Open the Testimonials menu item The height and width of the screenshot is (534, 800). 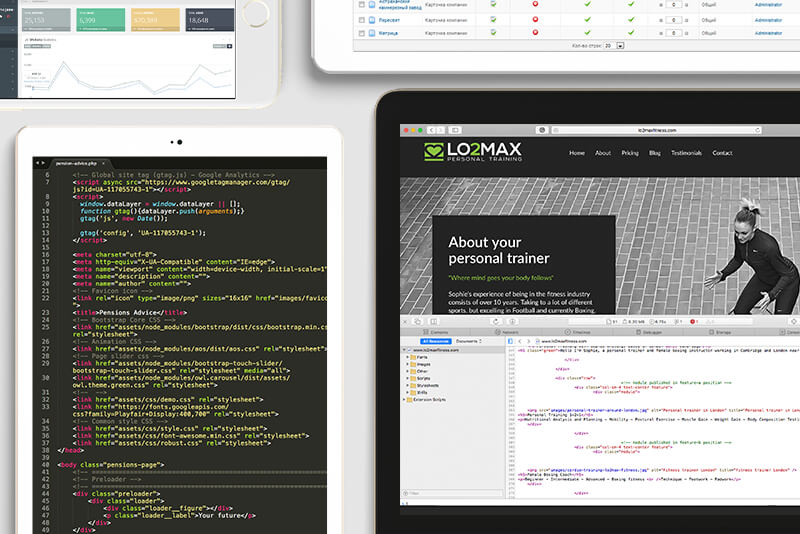pos(686,152)
